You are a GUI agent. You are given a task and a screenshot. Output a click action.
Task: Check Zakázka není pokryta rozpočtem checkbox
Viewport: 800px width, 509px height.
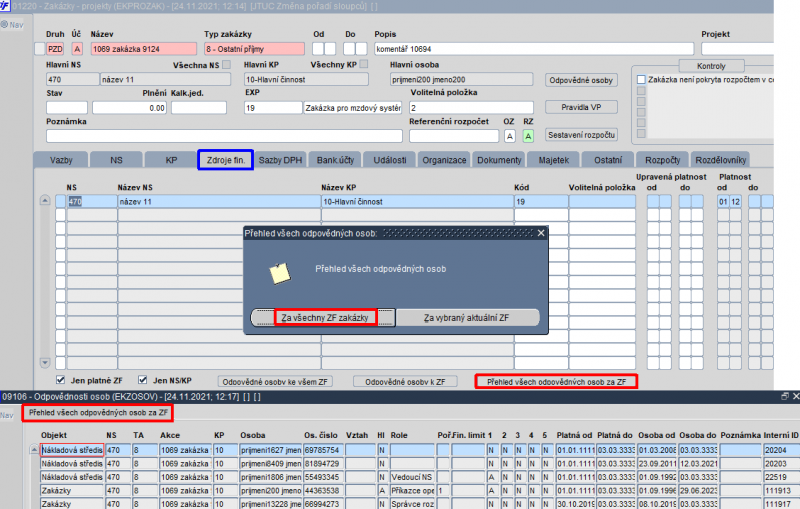coord(641,80)
